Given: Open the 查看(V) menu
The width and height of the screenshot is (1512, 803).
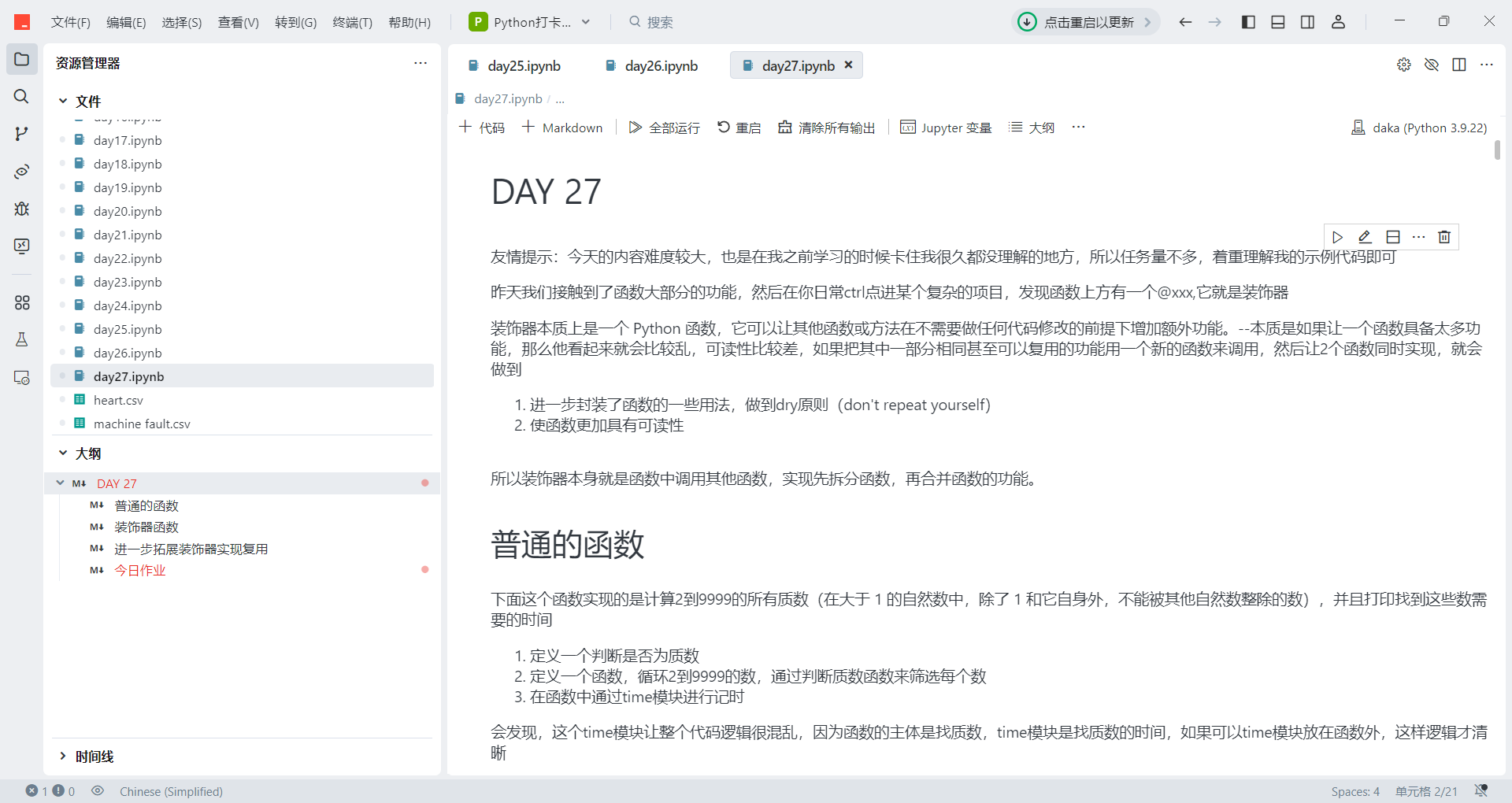Looking at the screenshot, I should [239, 22].
